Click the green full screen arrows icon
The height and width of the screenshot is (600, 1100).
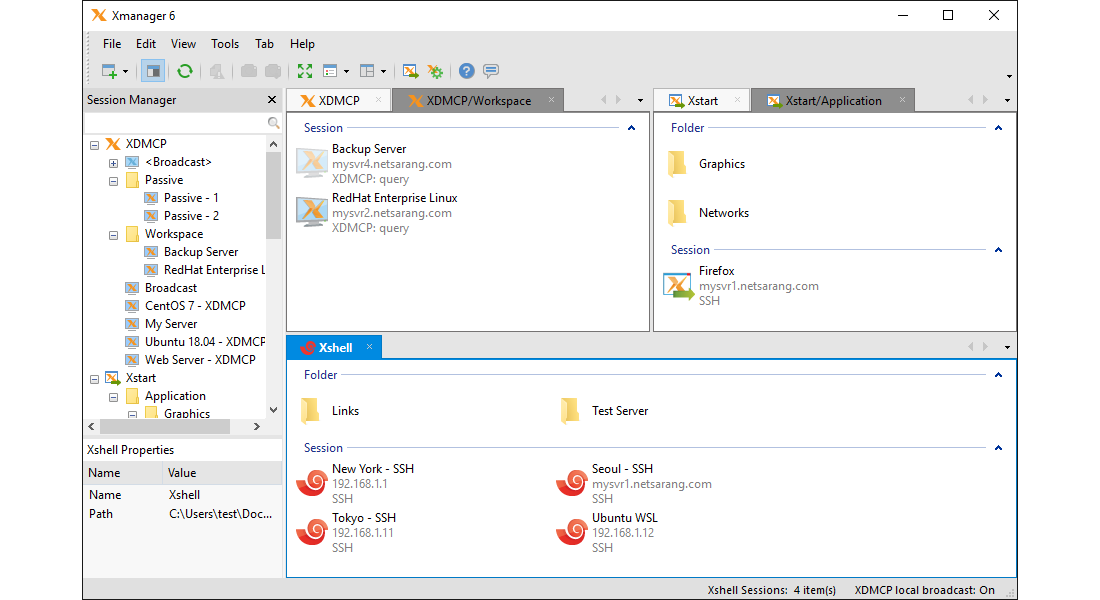click(305, 71)
